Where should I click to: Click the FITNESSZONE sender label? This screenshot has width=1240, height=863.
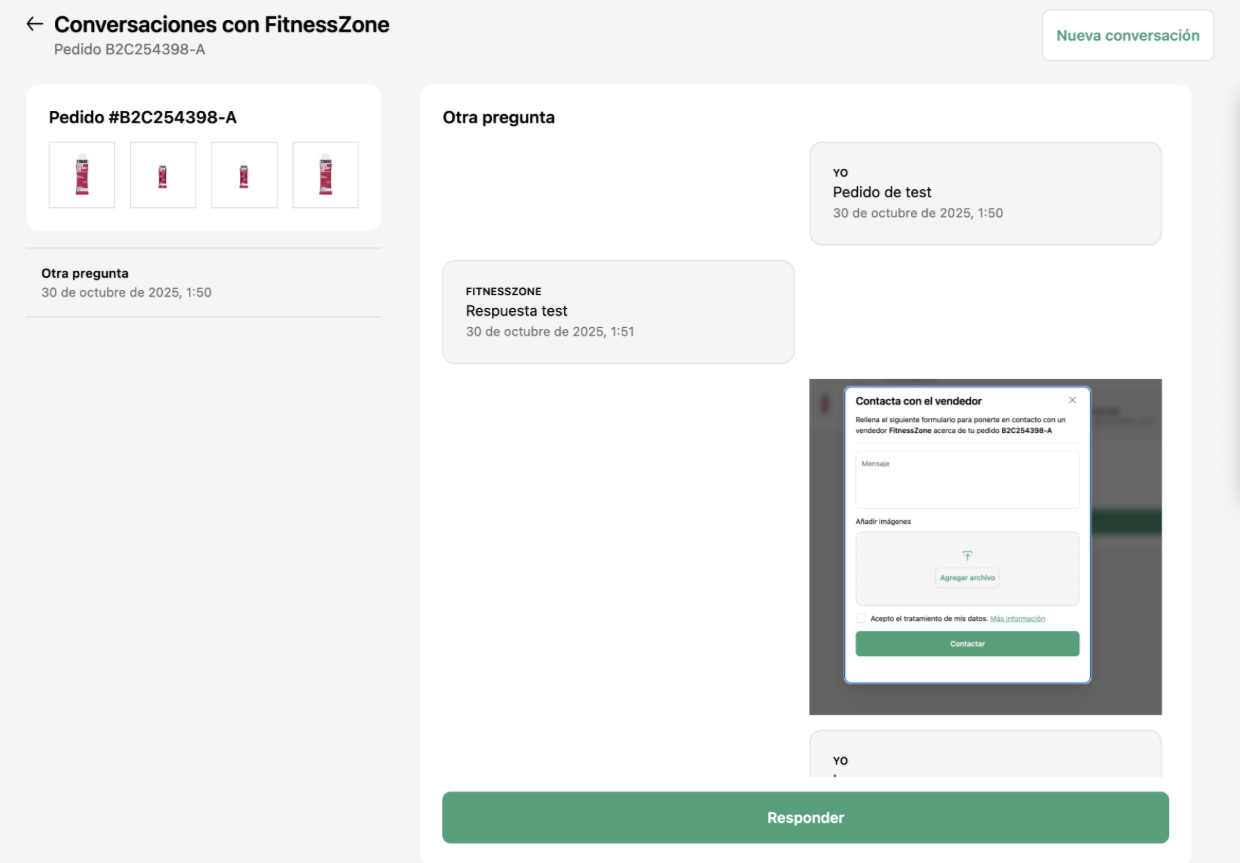point(504,292)
